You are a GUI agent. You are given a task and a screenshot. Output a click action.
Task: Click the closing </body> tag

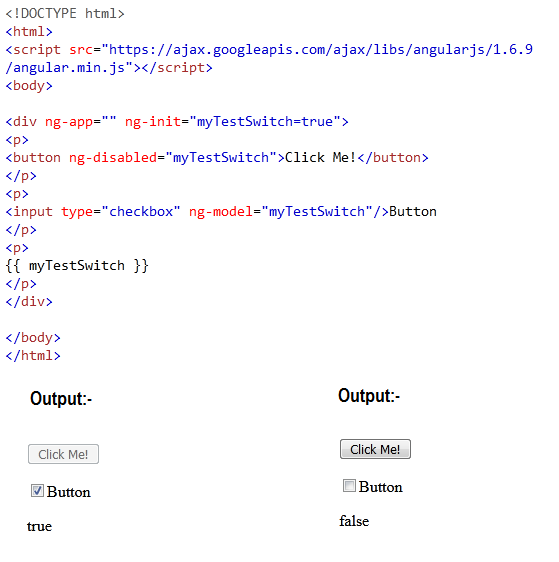pos(33,338)
